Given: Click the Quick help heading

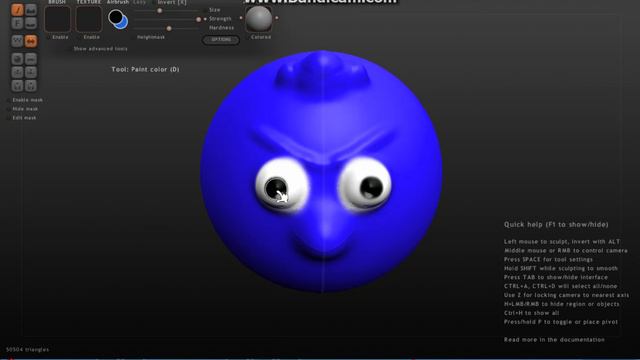Looking at the screenshot, I should tap(556, 224).
